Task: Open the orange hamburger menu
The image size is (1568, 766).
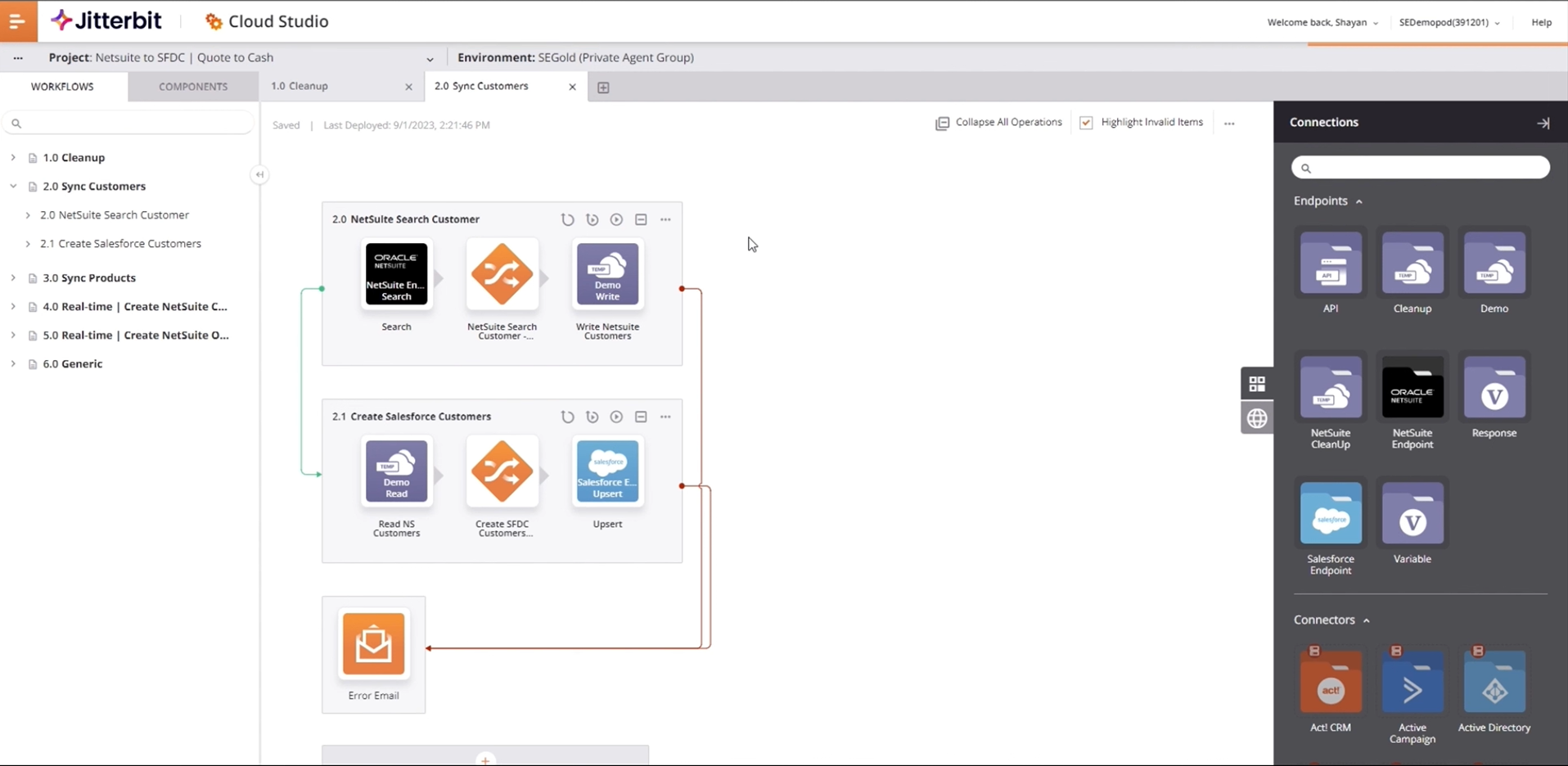Action: 18,20
